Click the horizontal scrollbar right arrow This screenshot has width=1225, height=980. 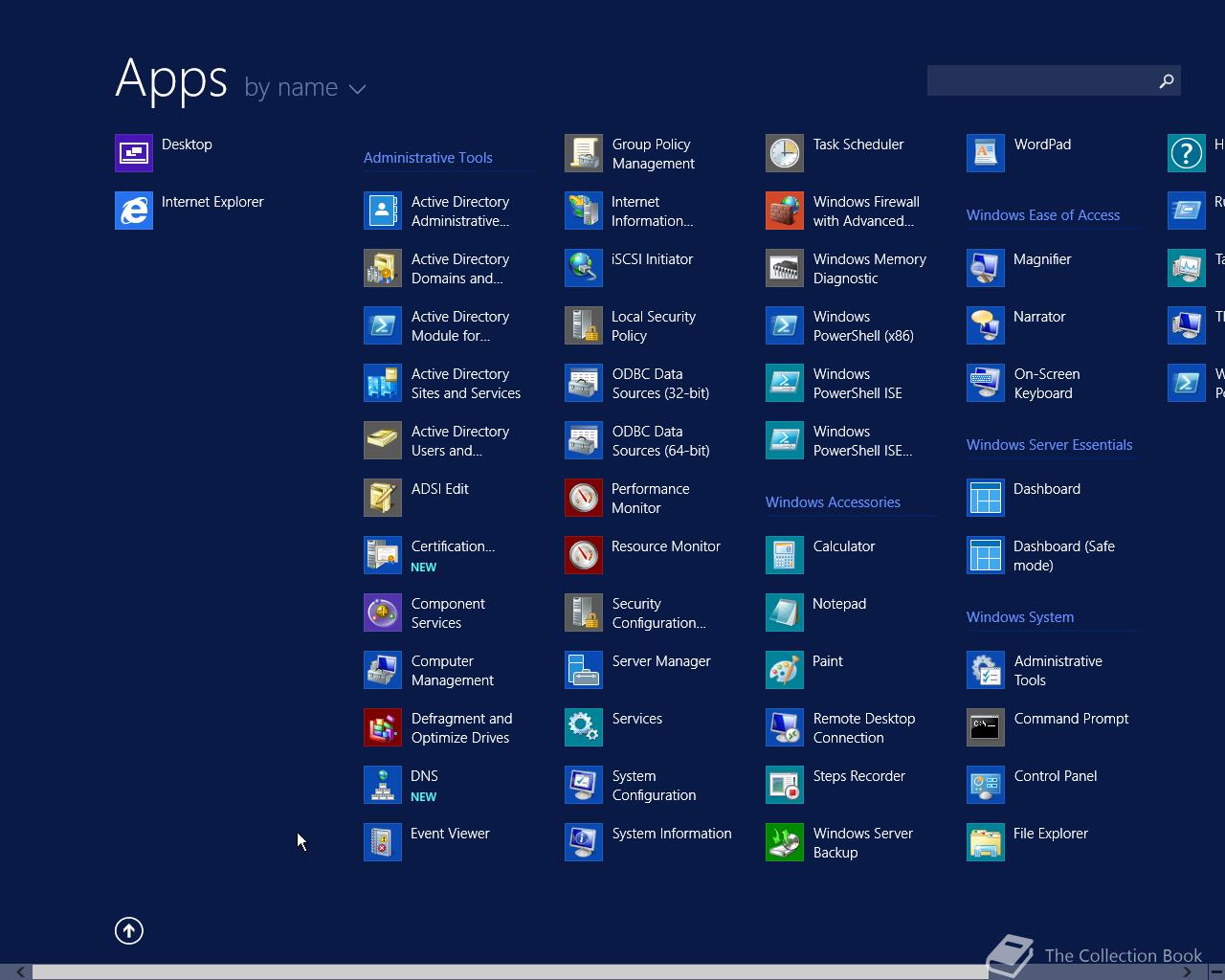point(1189,972)
